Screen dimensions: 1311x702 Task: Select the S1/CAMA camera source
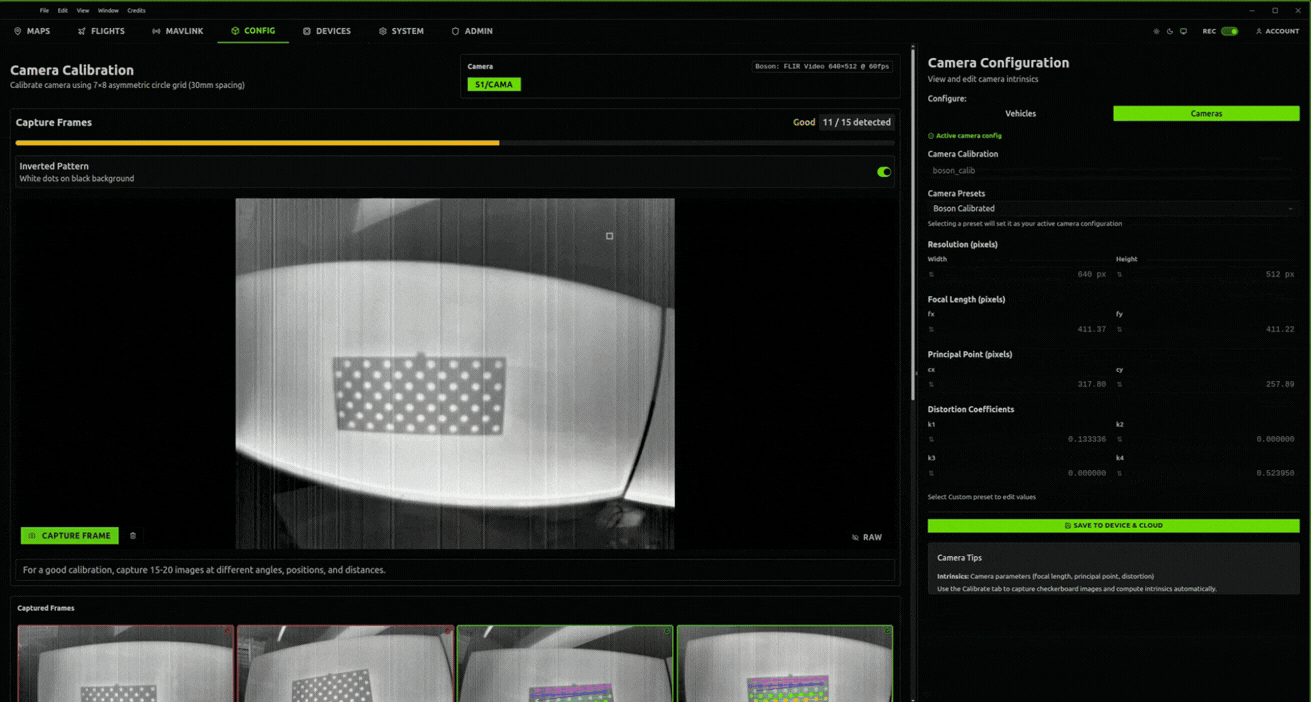click(x=493, y=85)
